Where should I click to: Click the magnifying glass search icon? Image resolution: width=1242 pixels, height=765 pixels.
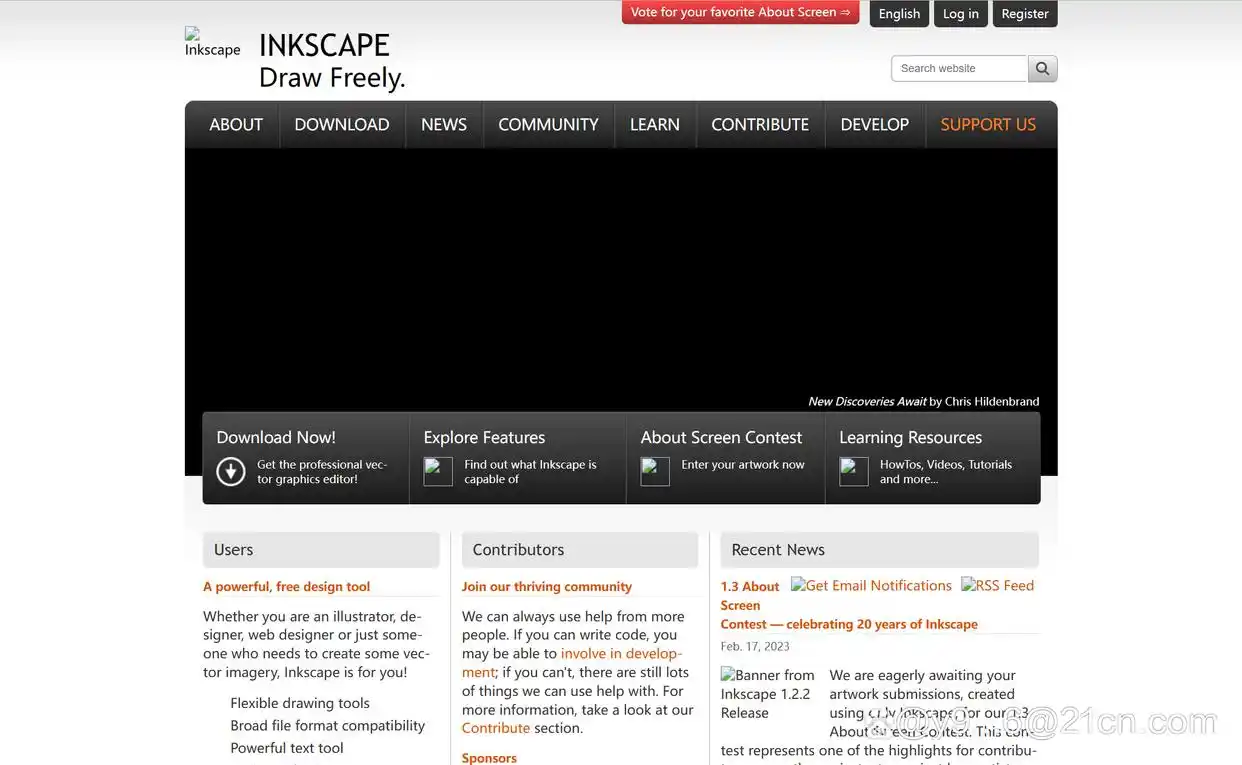click(x=1042, y=68)
